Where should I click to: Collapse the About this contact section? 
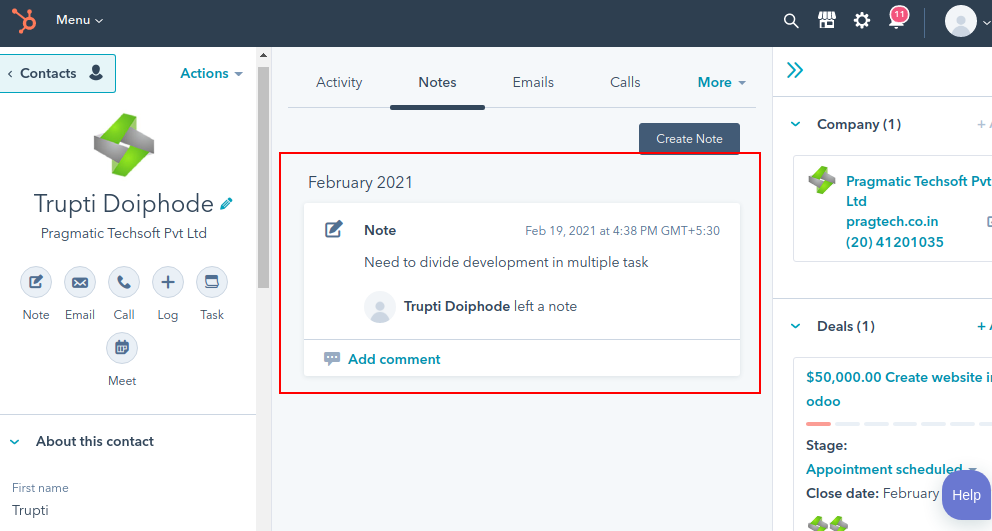coord(15,442)
